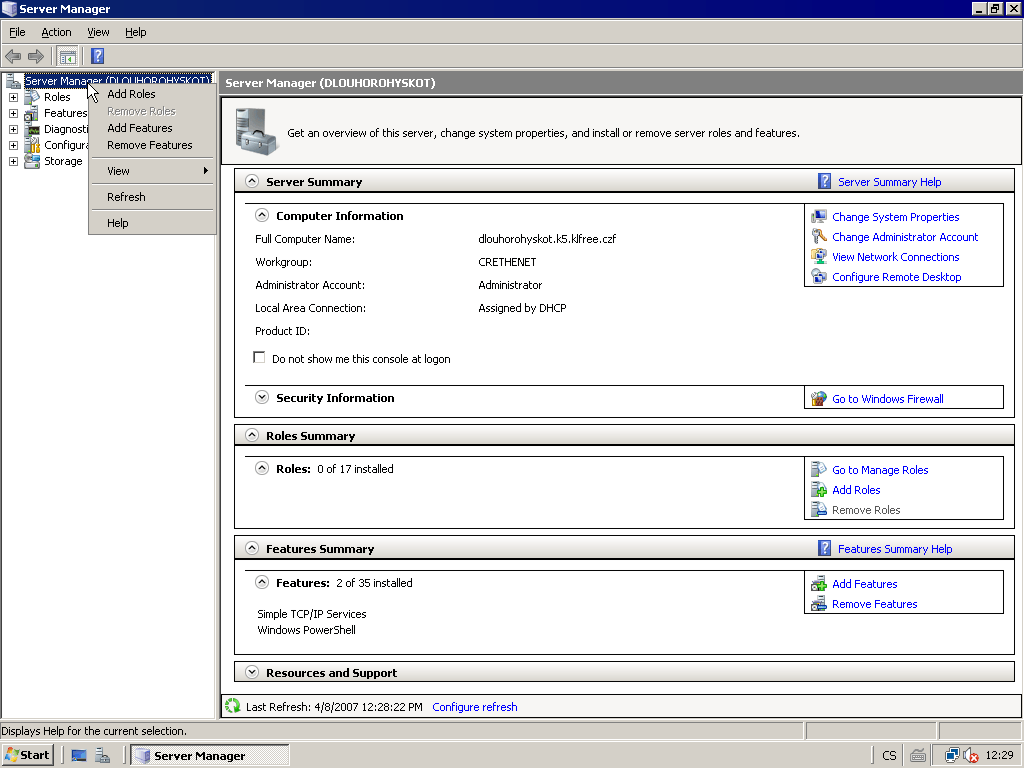Click the Change System Properties icon
1024x768 pixels.
coord(819,217)
